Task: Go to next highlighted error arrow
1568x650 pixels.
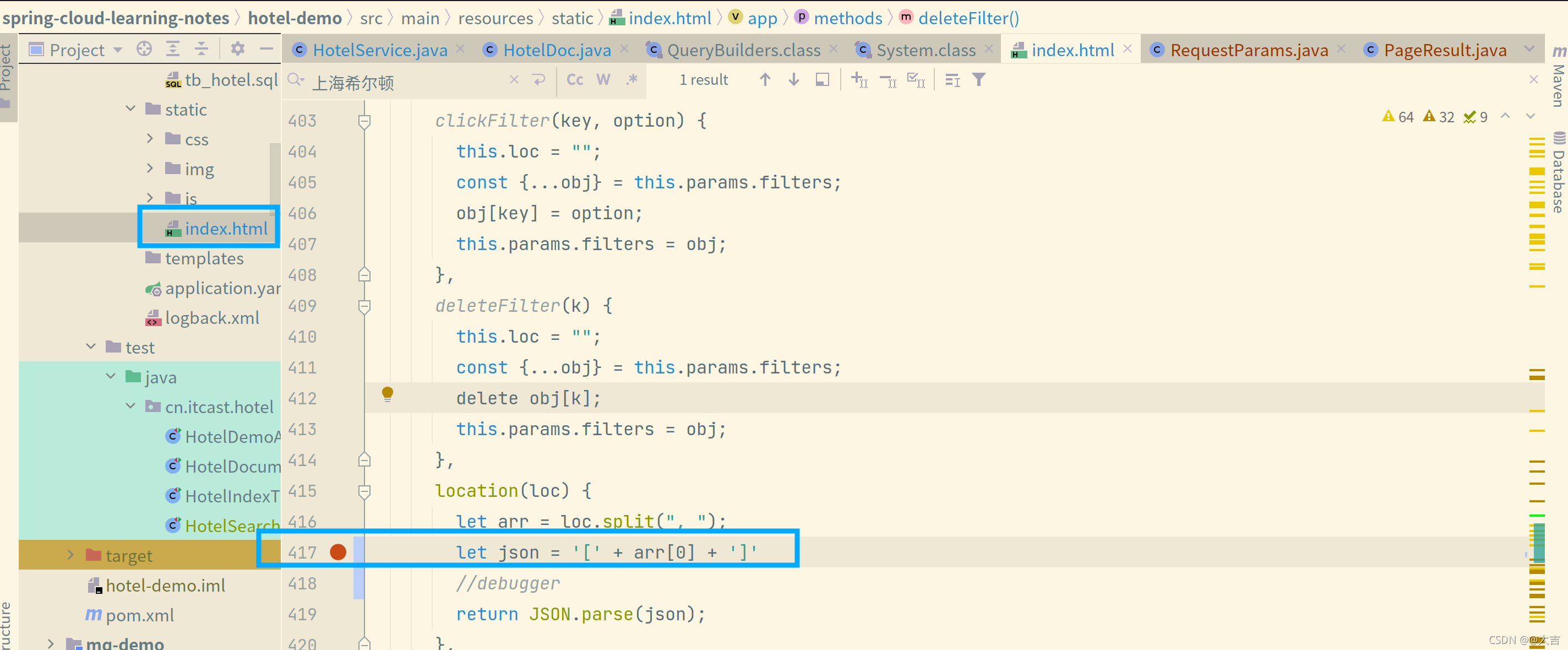Action: pyautogui.click(x=1530, y=116)
